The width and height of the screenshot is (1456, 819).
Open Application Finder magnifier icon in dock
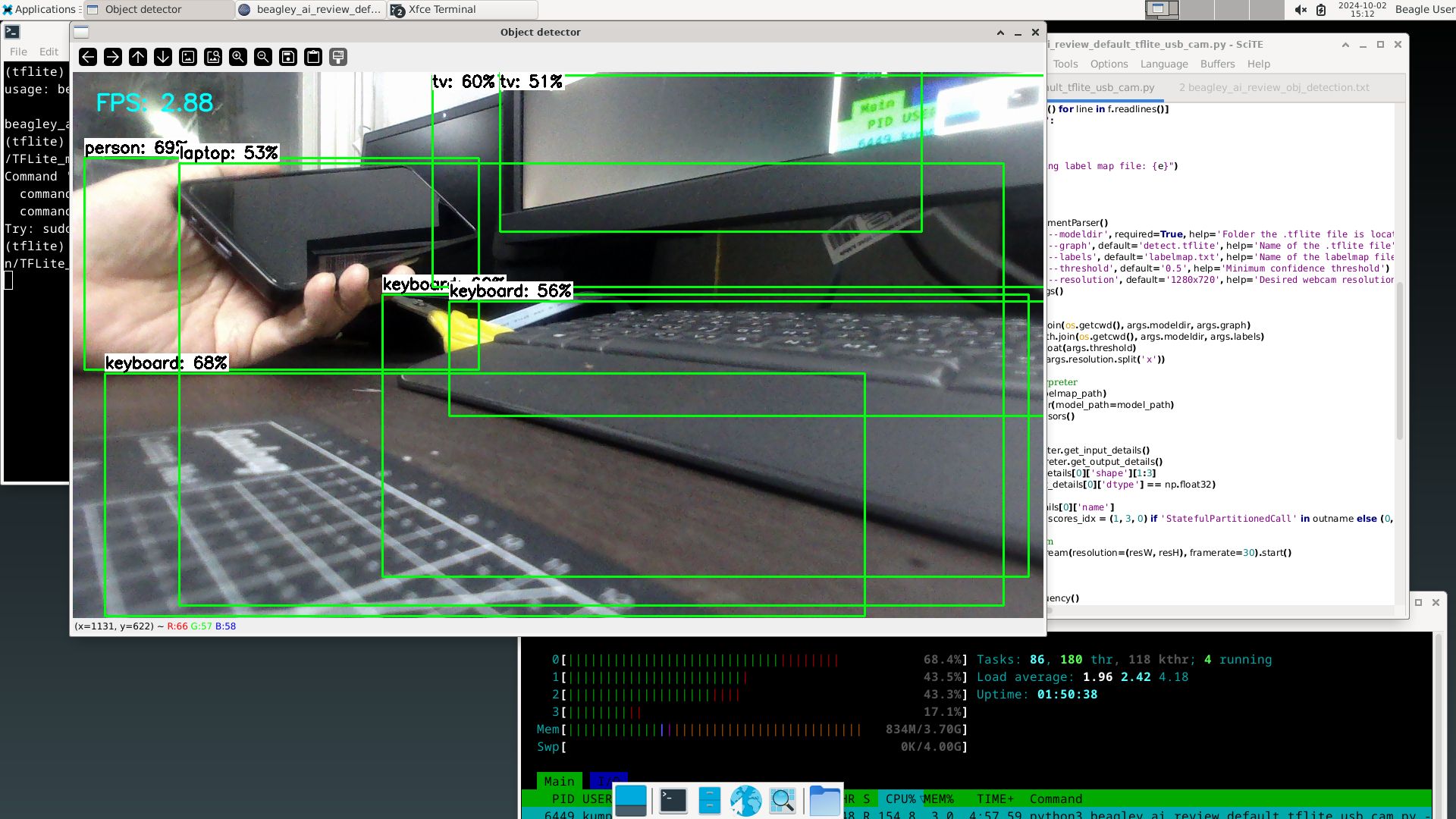(x=783, y=801)
